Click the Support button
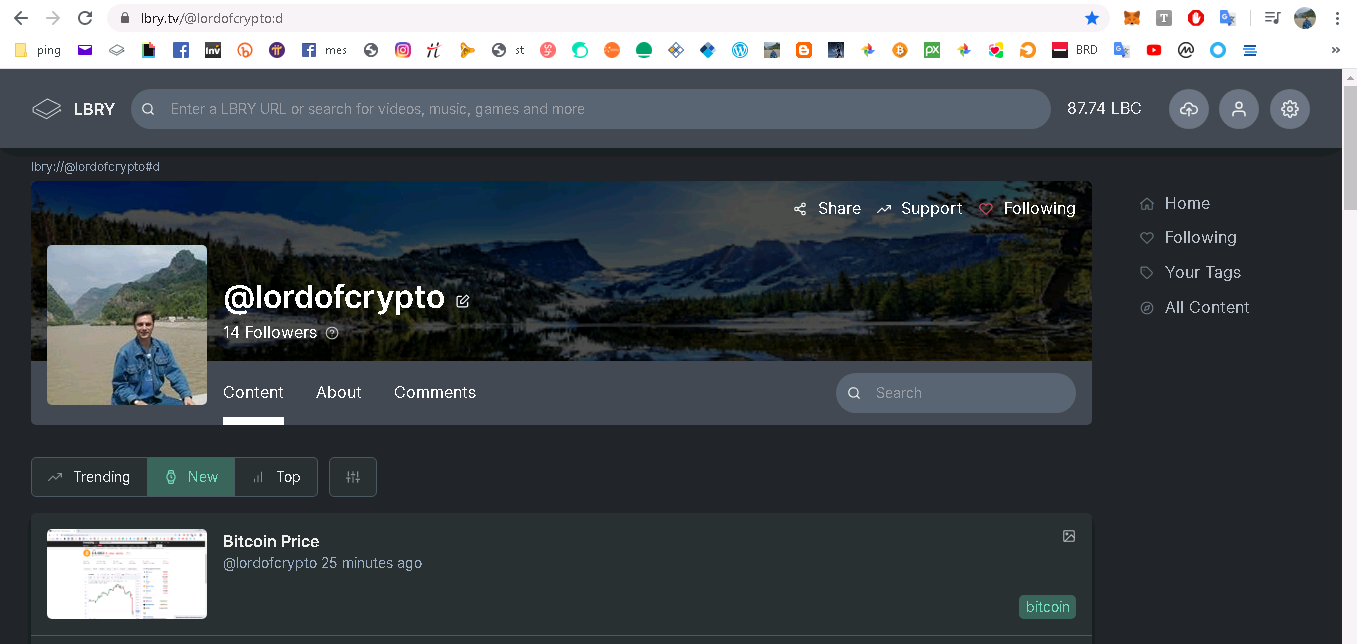The width and height of the screenshot is (1357, 644). (x=919, y=208)
